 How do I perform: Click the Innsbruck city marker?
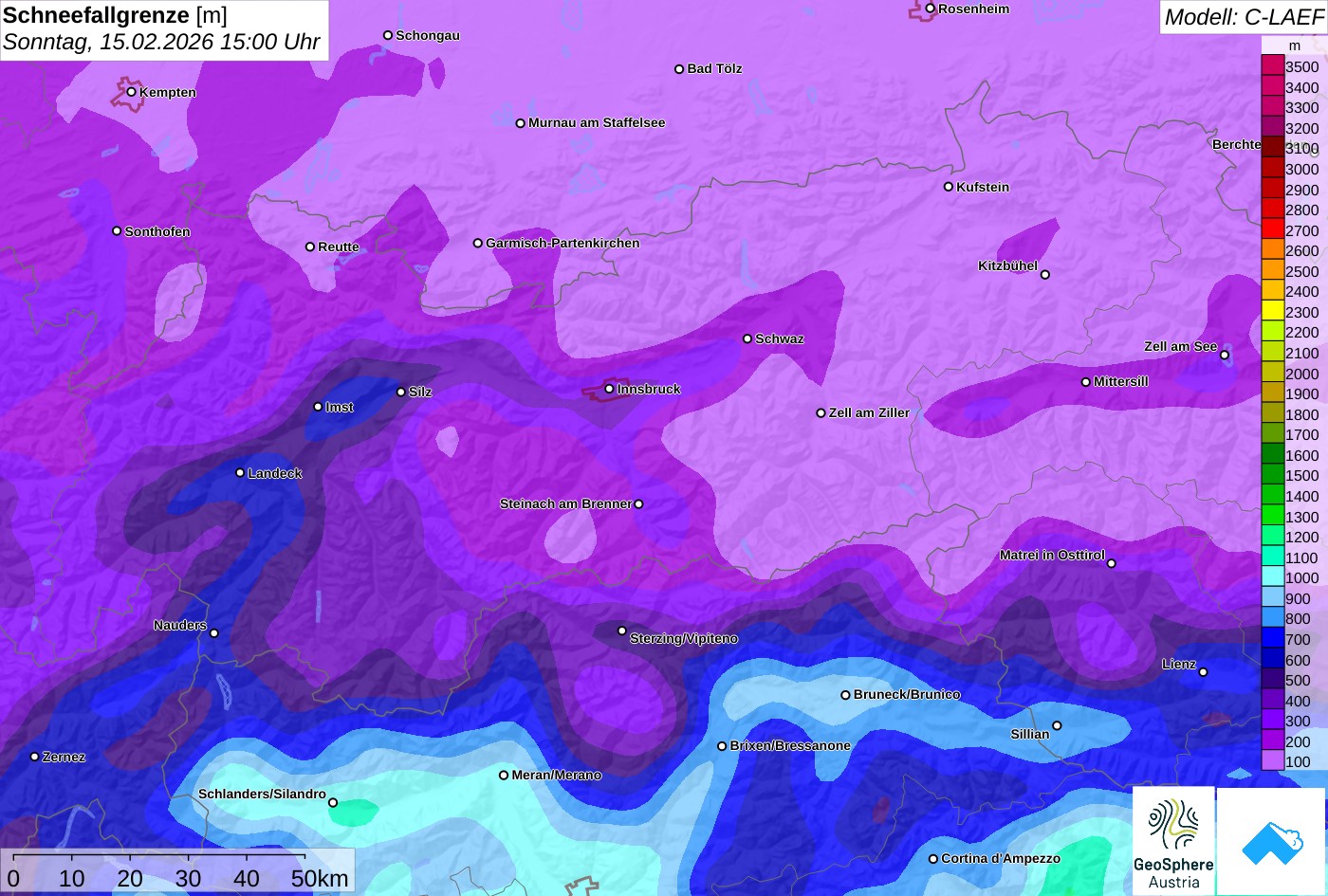point(609,389)
